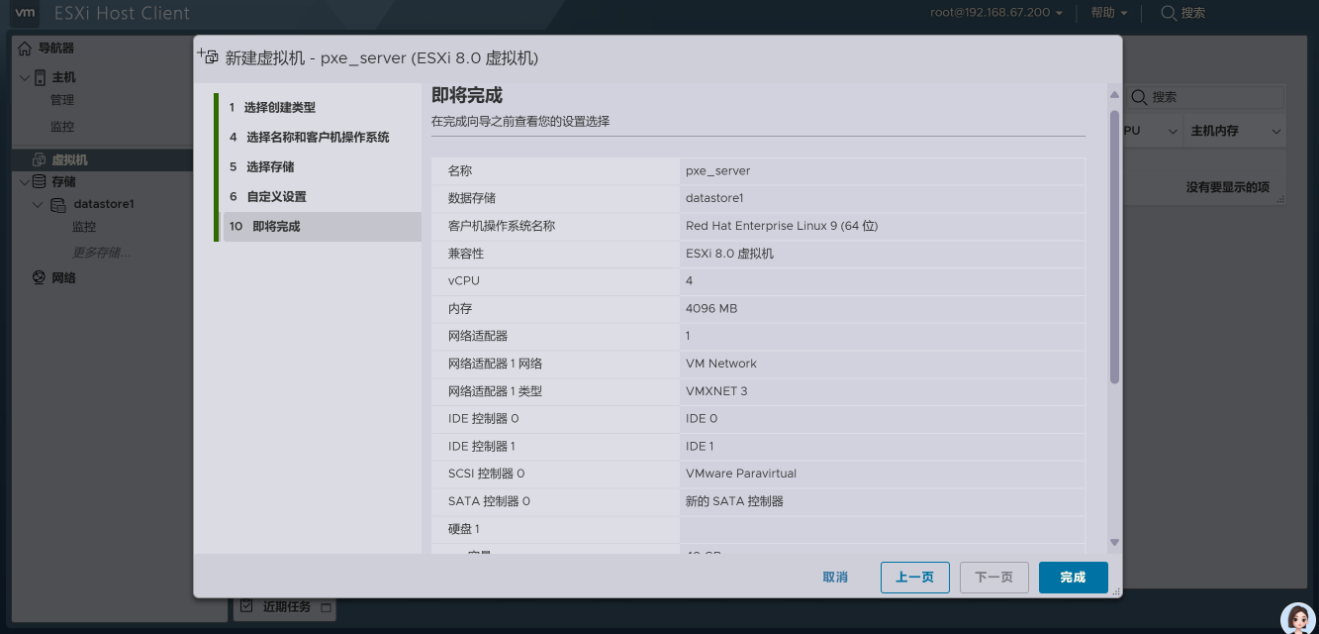Click the Ready to complete heading
1319x634 pixels.
click(467, 96)
